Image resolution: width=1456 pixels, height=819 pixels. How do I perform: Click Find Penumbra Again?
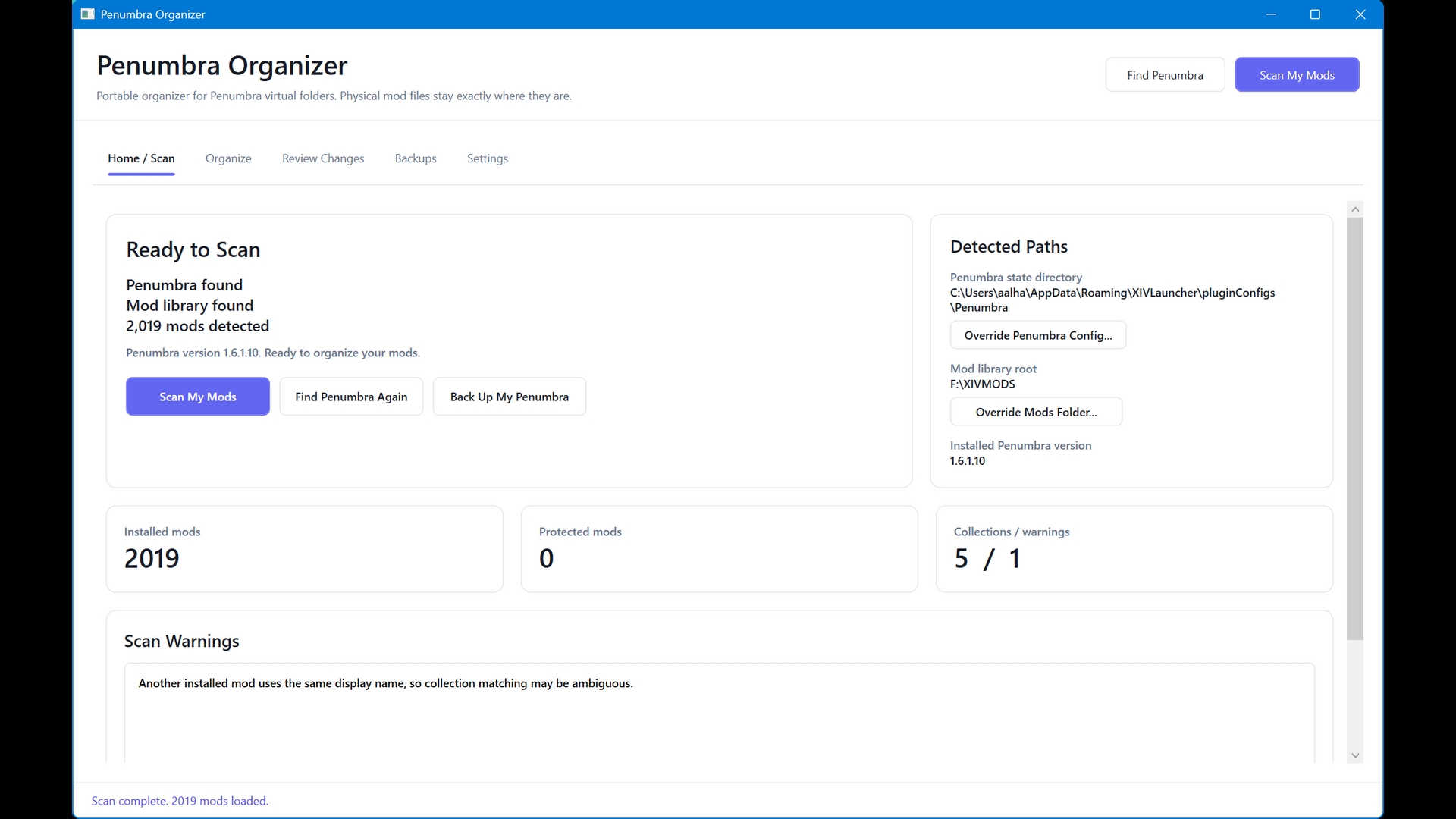351,397
